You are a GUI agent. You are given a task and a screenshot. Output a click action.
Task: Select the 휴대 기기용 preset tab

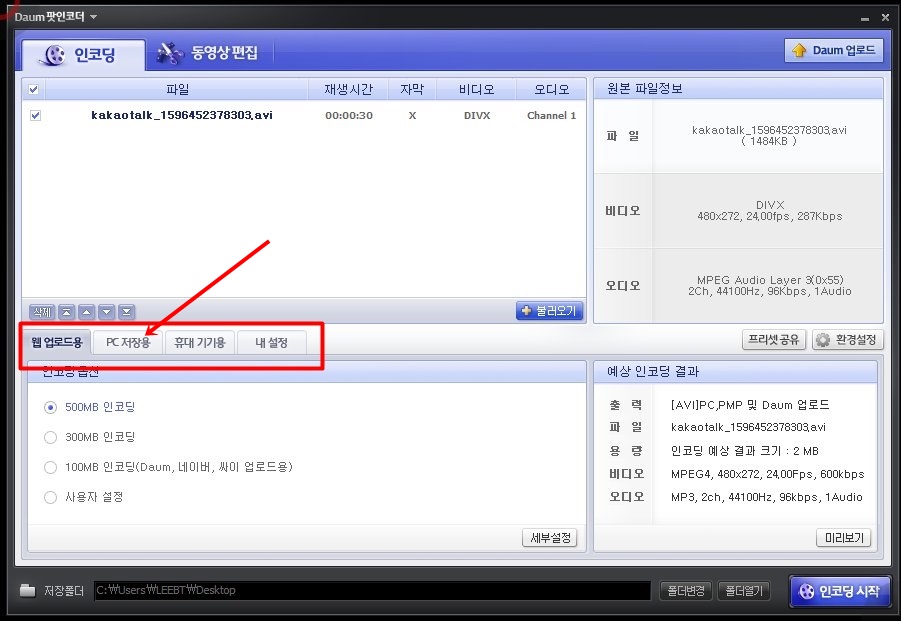click(x=199, y=343)
